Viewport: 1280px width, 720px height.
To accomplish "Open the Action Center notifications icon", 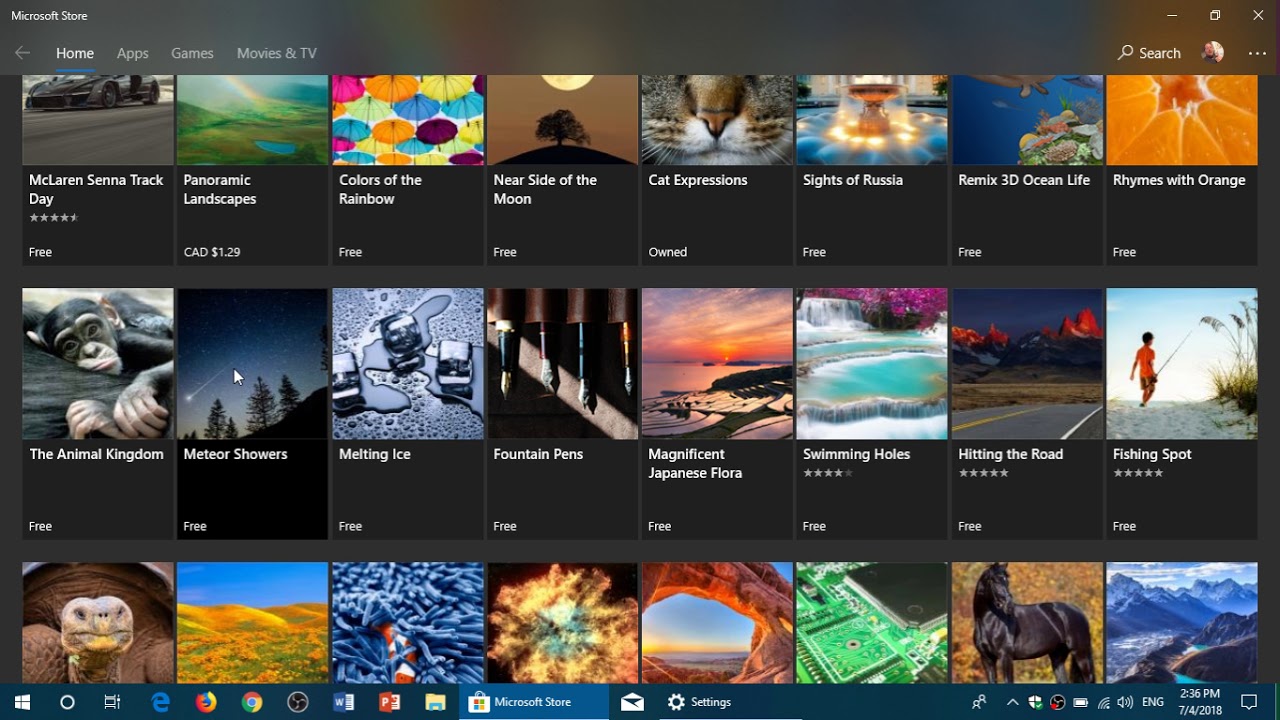I will [1249, 702].
